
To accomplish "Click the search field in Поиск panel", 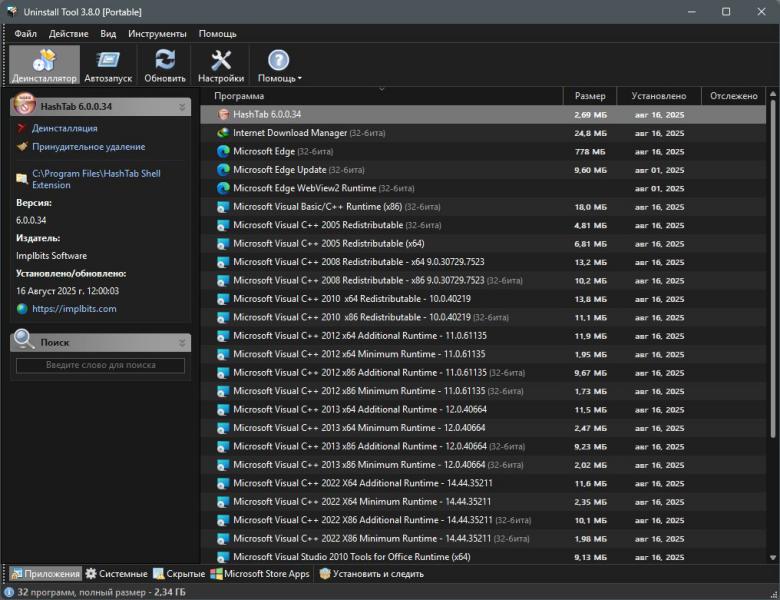I will pyautogui.click(x=100, y=366).
